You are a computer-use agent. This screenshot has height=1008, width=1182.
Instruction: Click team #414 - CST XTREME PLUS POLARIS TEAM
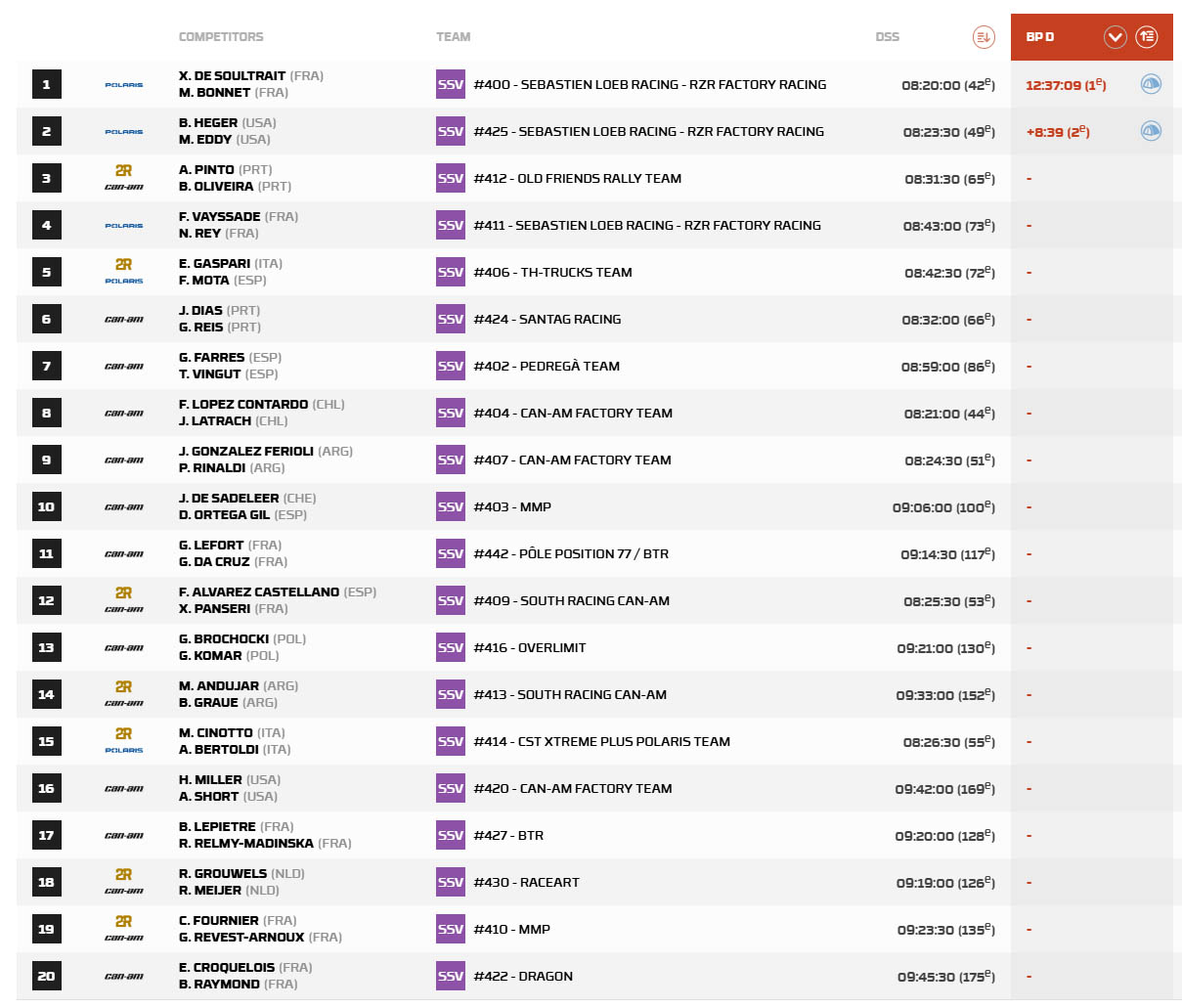tap(602, 741)
